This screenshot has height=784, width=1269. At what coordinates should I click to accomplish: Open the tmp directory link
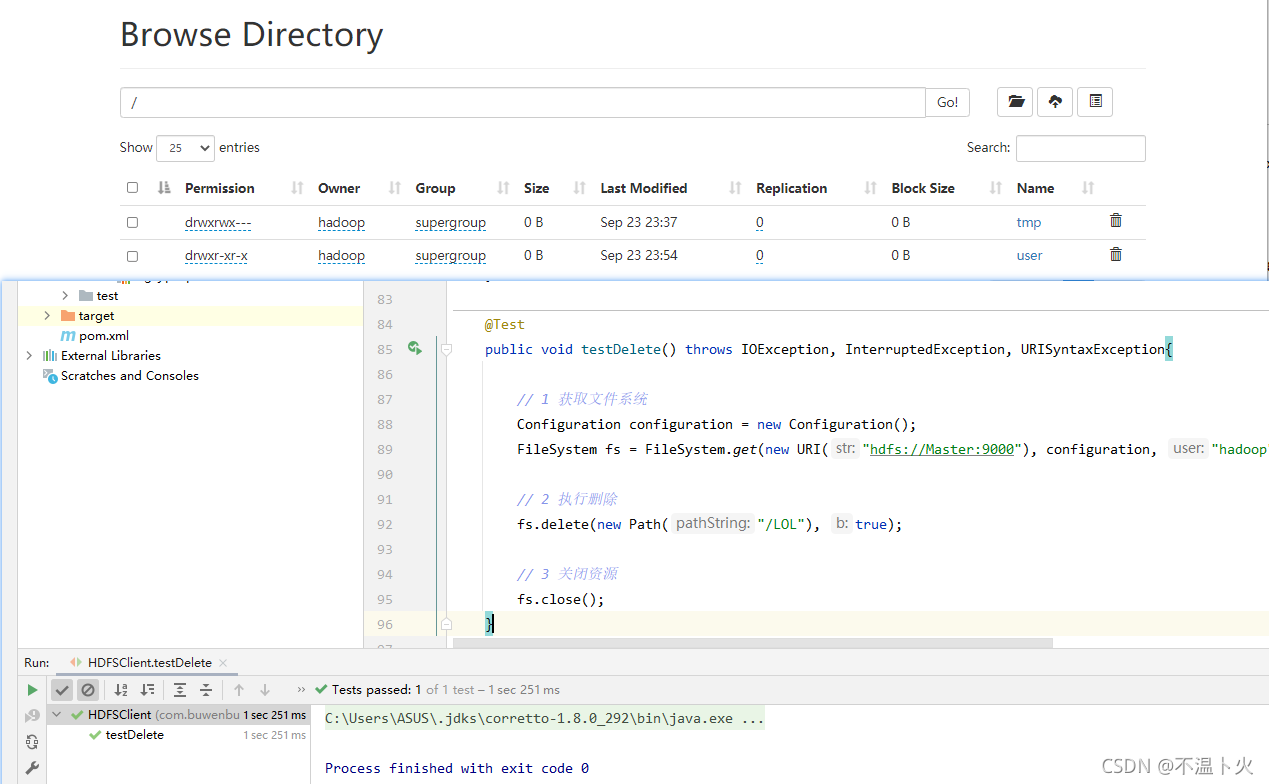1029,222
